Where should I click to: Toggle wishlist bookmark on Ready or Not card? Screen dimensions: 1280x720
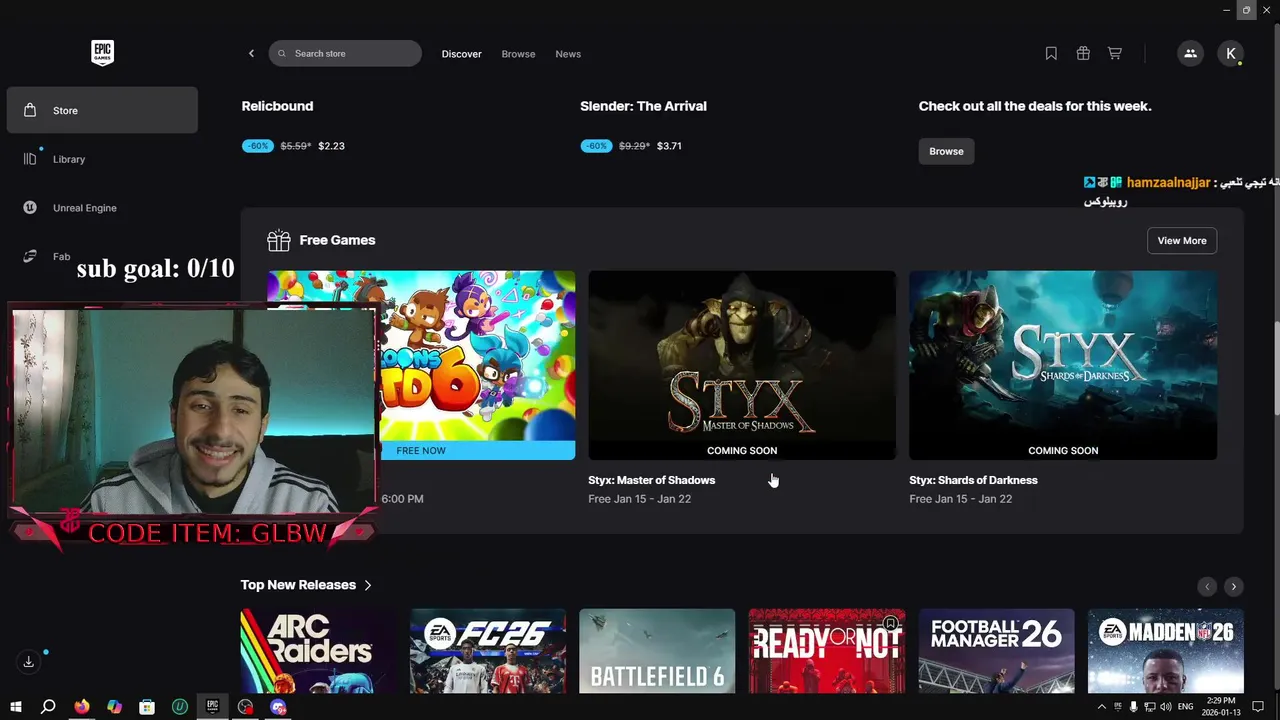pyautogui.click(x=890, y=624)
